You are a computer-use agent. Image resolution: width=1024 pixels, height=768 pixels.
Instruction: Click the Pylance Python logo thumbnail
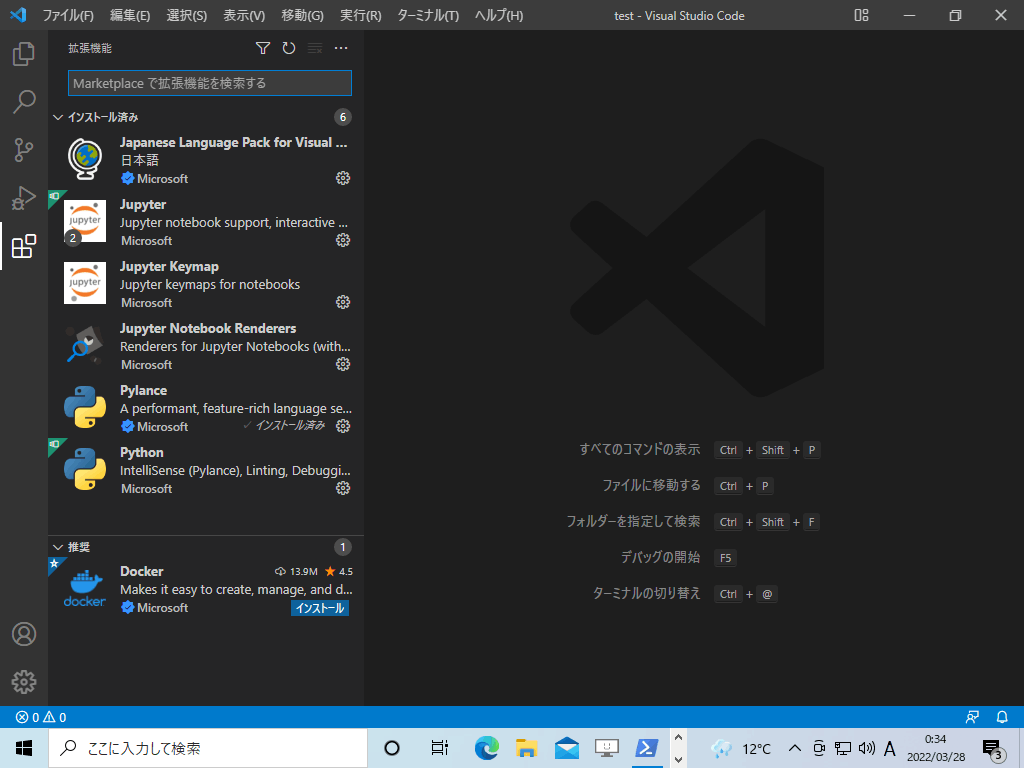coord(85,407)
